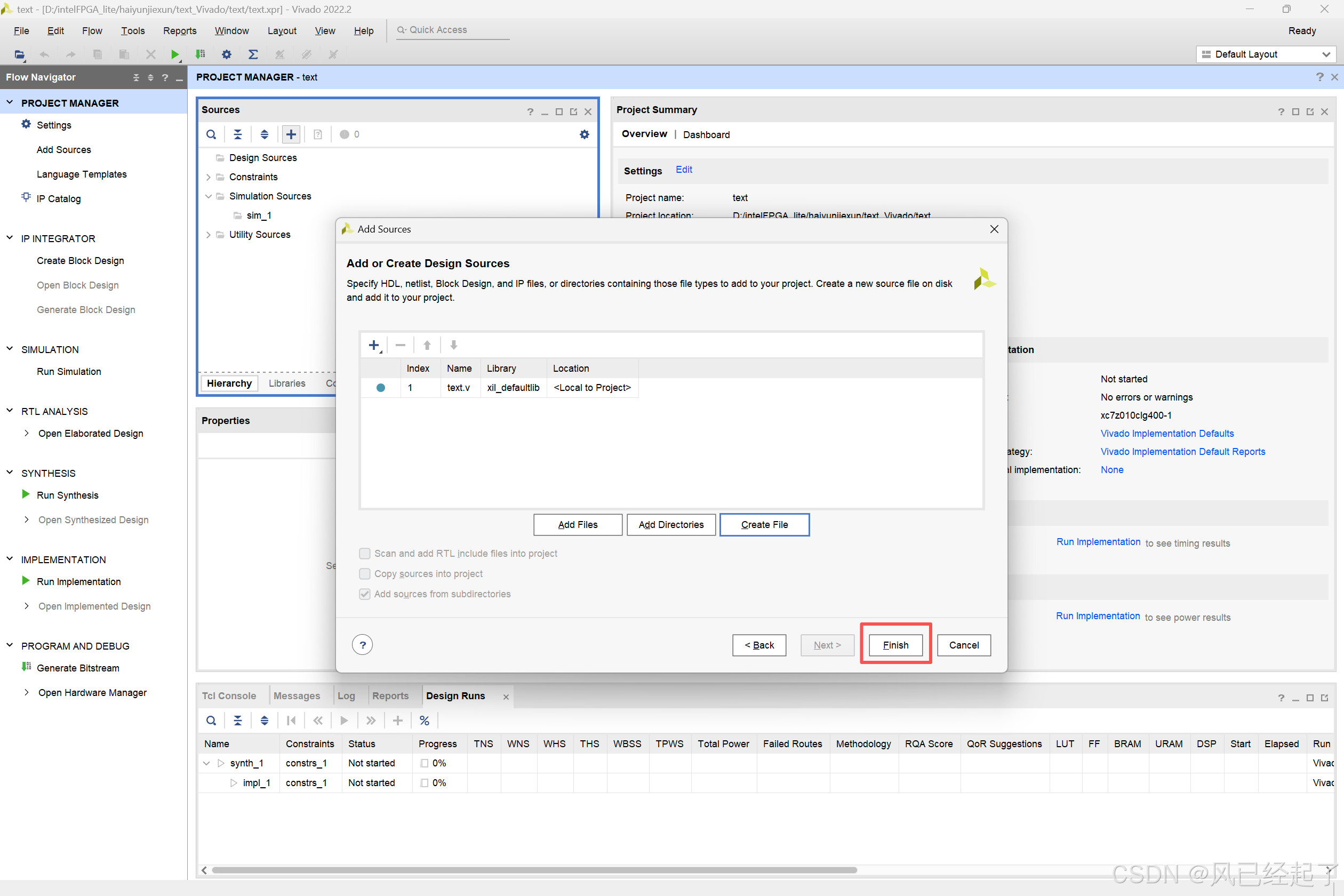1344x896 pixels.
Task: Click the Edit link next to Settings
Action: 683,170
